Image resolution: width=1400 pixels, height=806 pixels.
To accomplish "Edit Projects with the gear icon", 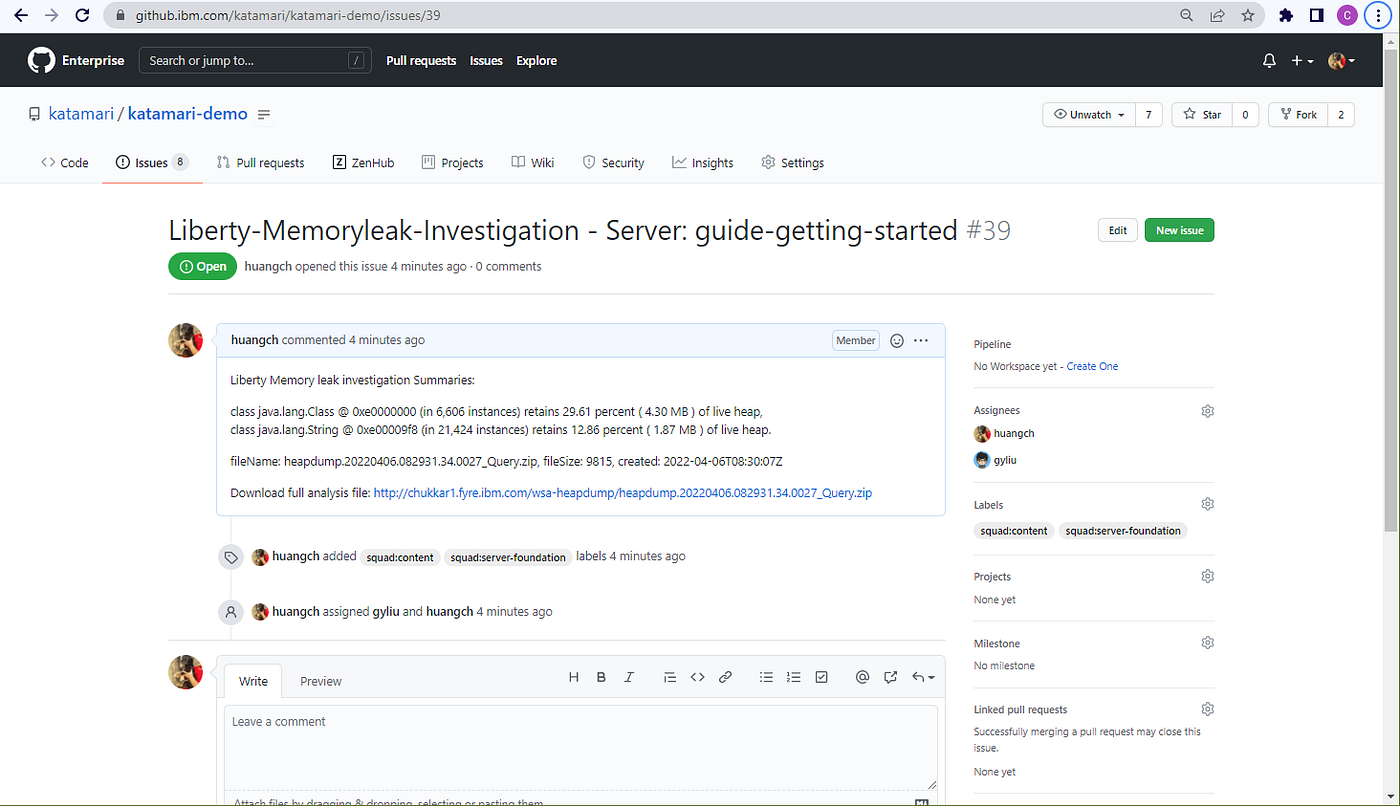I will coord(1207,576).
